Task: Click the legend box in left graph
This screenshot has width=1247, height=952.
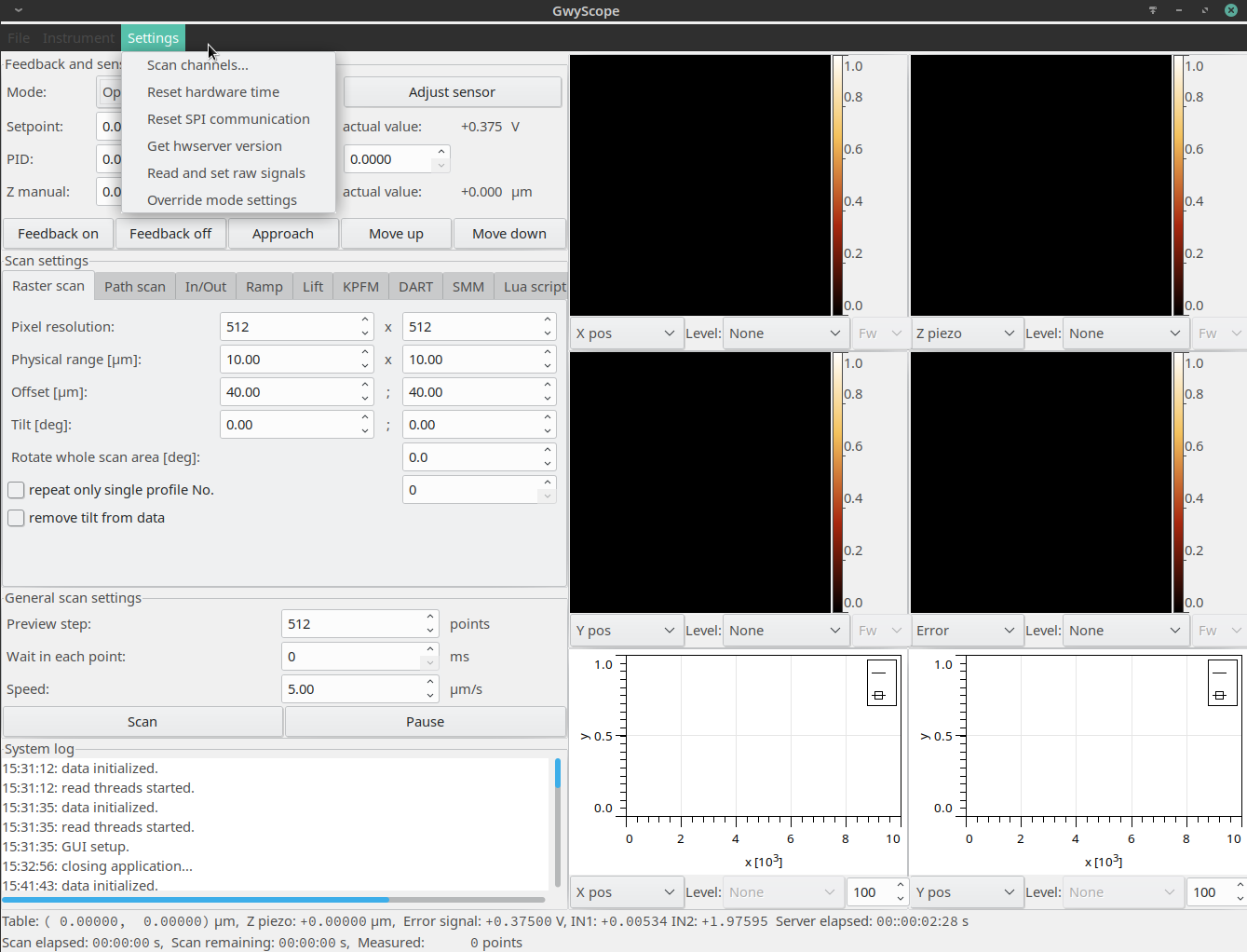Action: point(881,683)
